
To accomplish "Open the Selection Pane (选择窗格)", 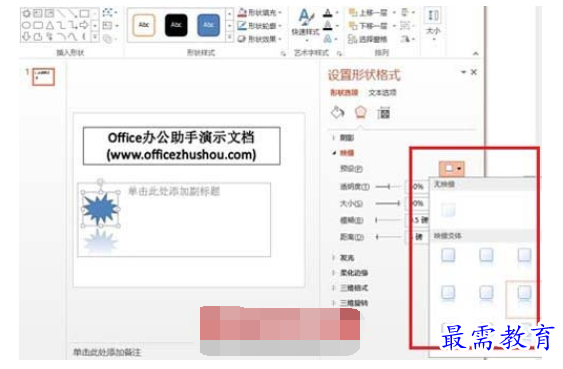I will [x=368, y=38].
